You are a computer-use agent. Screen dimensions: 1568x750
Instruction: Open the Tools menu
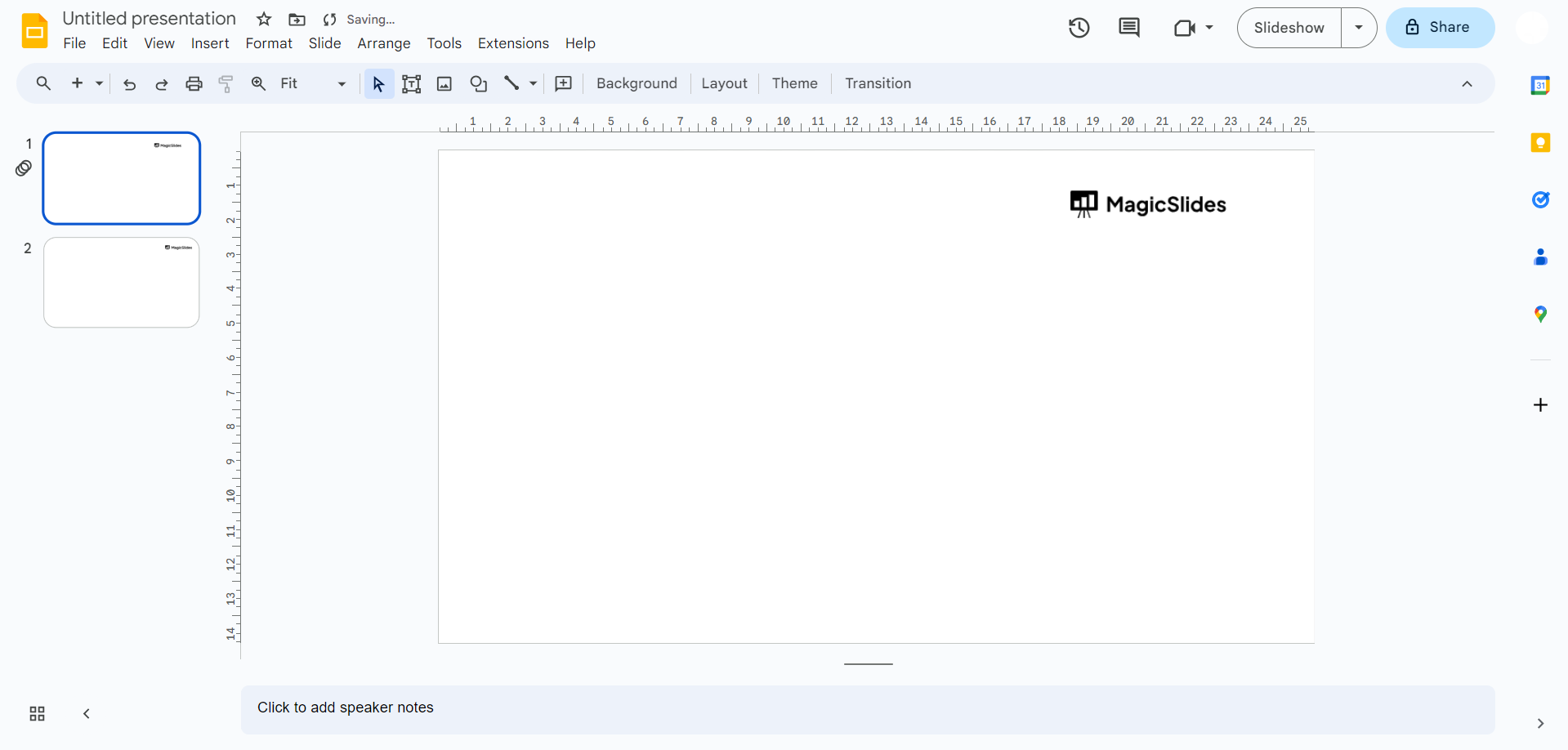(x=444, y=43)
